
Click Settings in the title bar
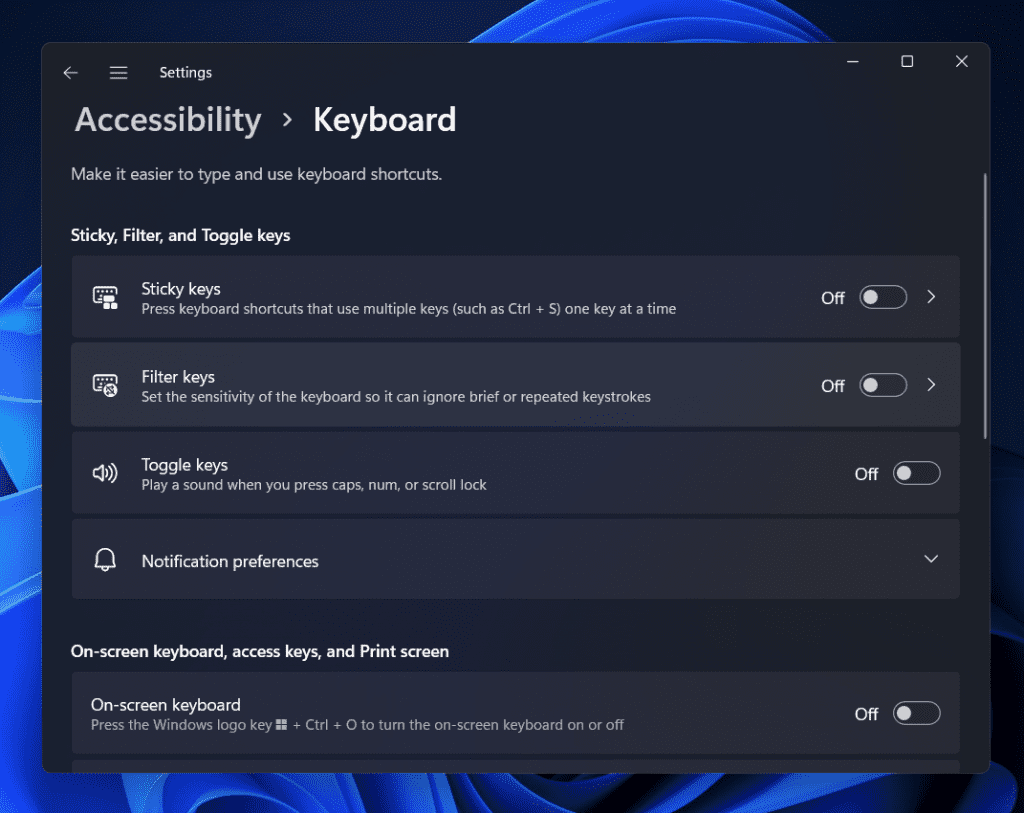click(x=185, y=72)
